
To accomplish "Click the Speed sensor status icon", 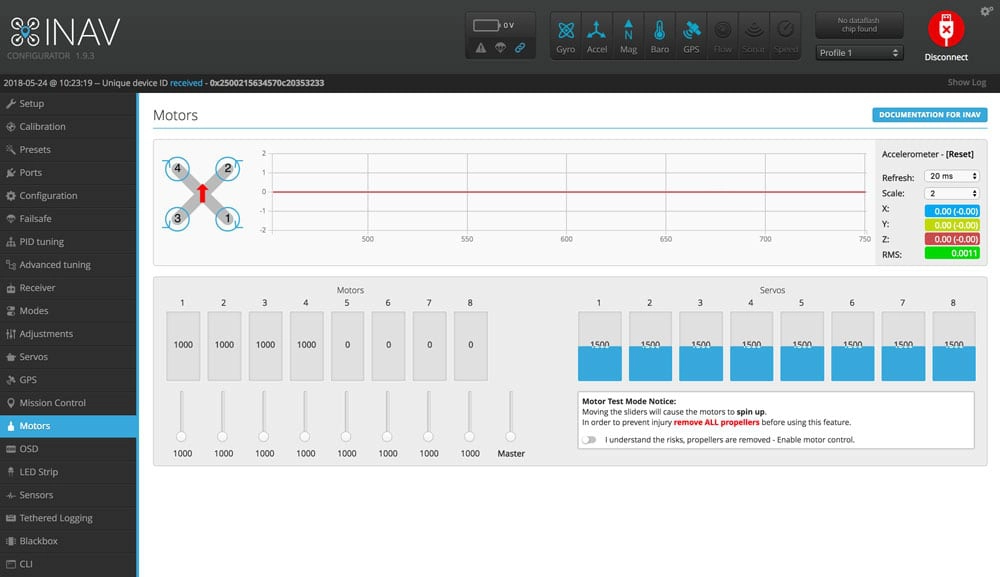I will pos(785,36).
